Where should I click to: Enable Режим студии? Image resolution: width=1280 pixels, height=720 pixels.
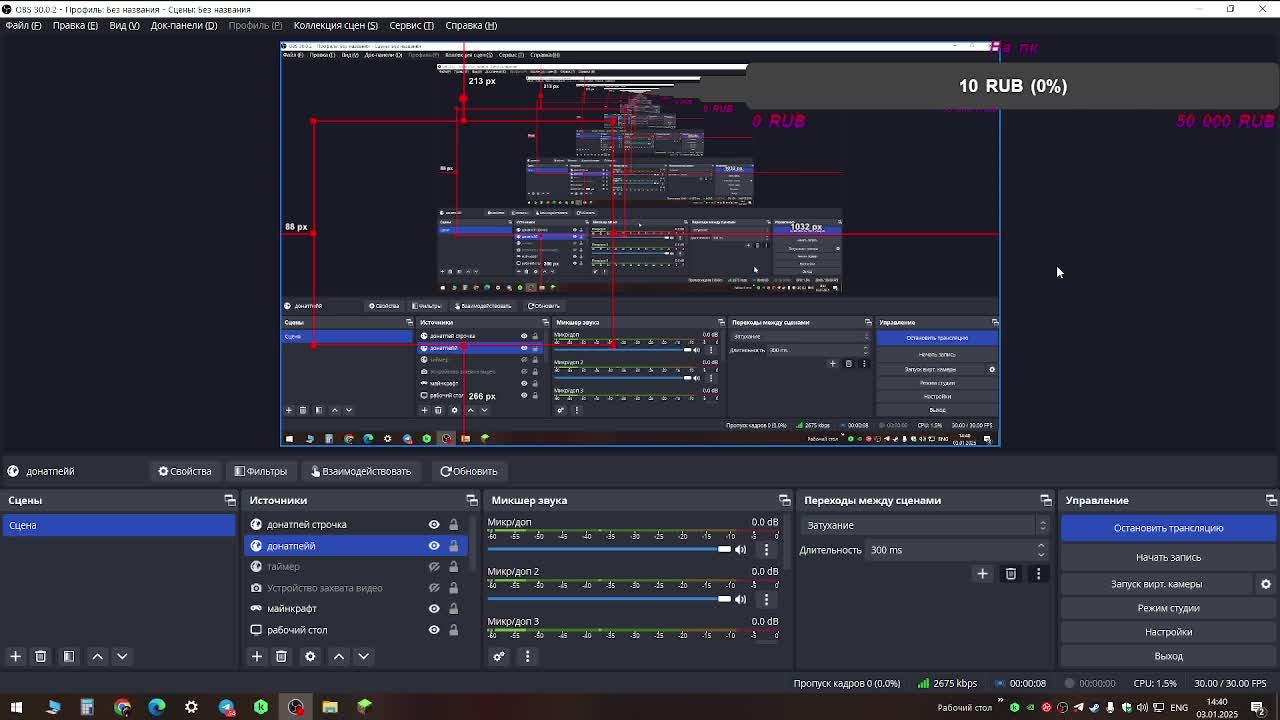1168,608
